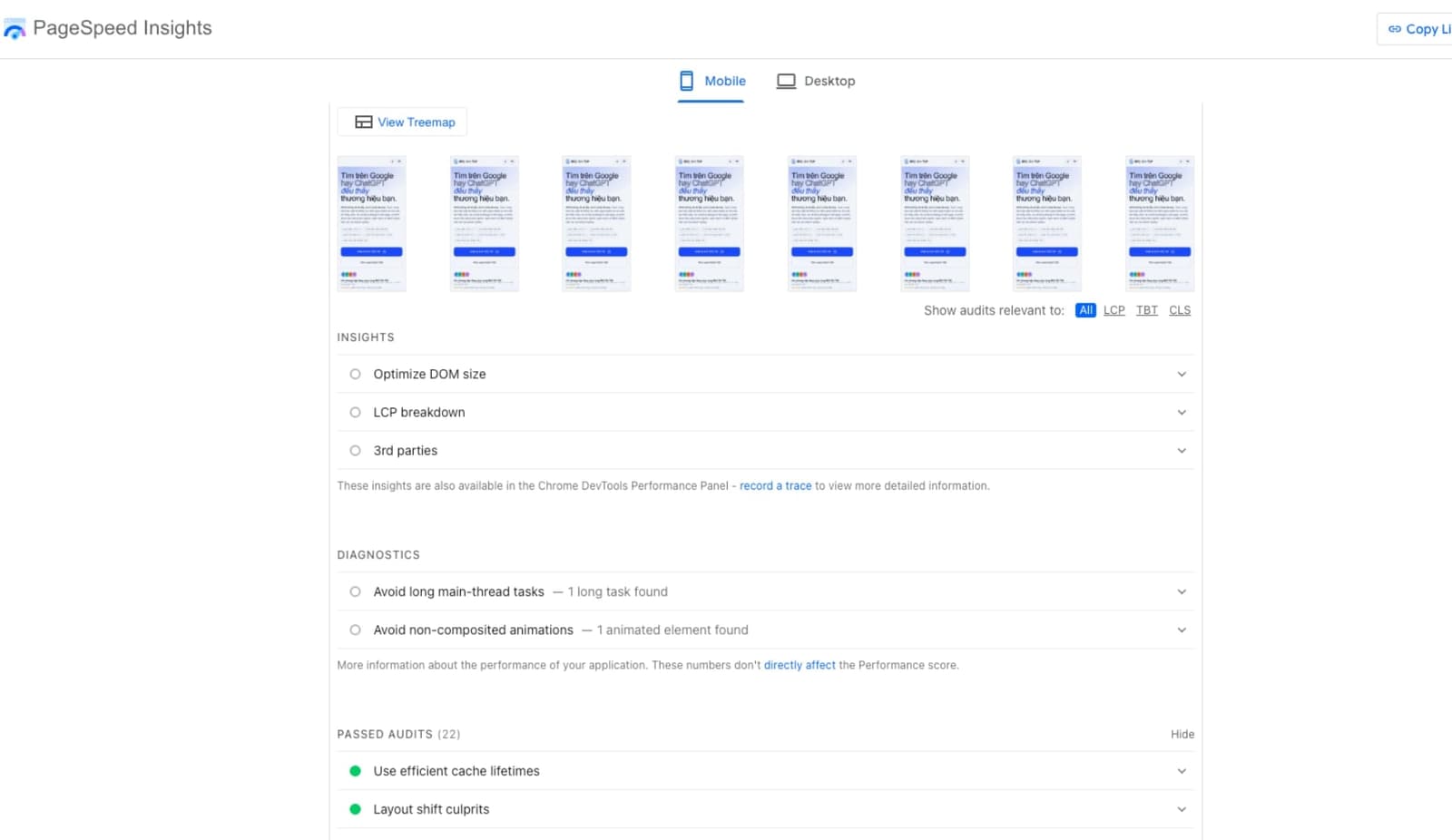
Task: Select the All audits filter
Action: click(x=1085, y=310)
